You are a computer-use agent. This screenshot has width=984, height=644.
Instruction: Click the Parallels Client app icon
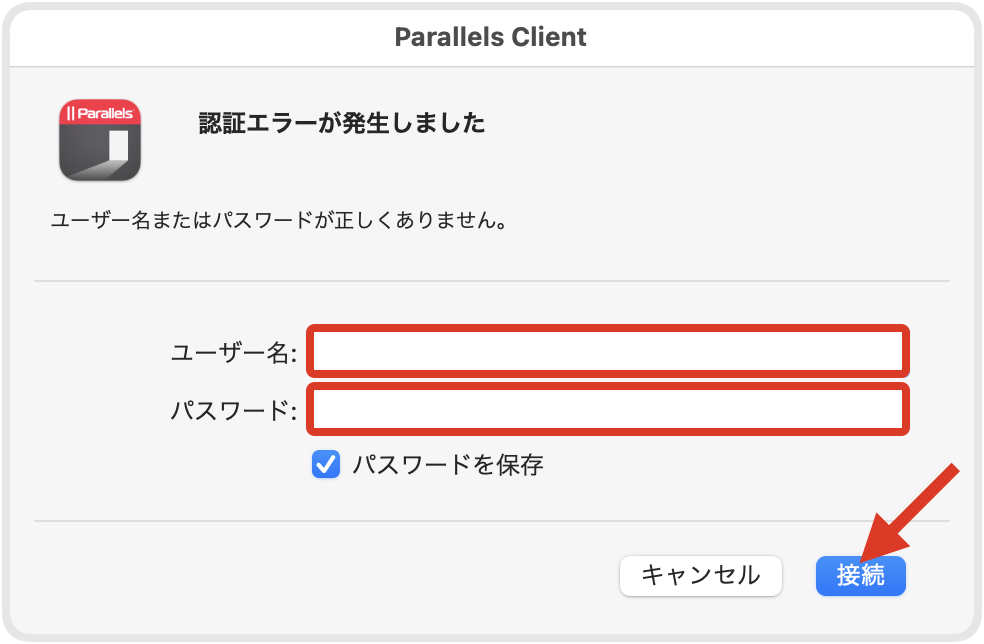[x=100, y=140]
